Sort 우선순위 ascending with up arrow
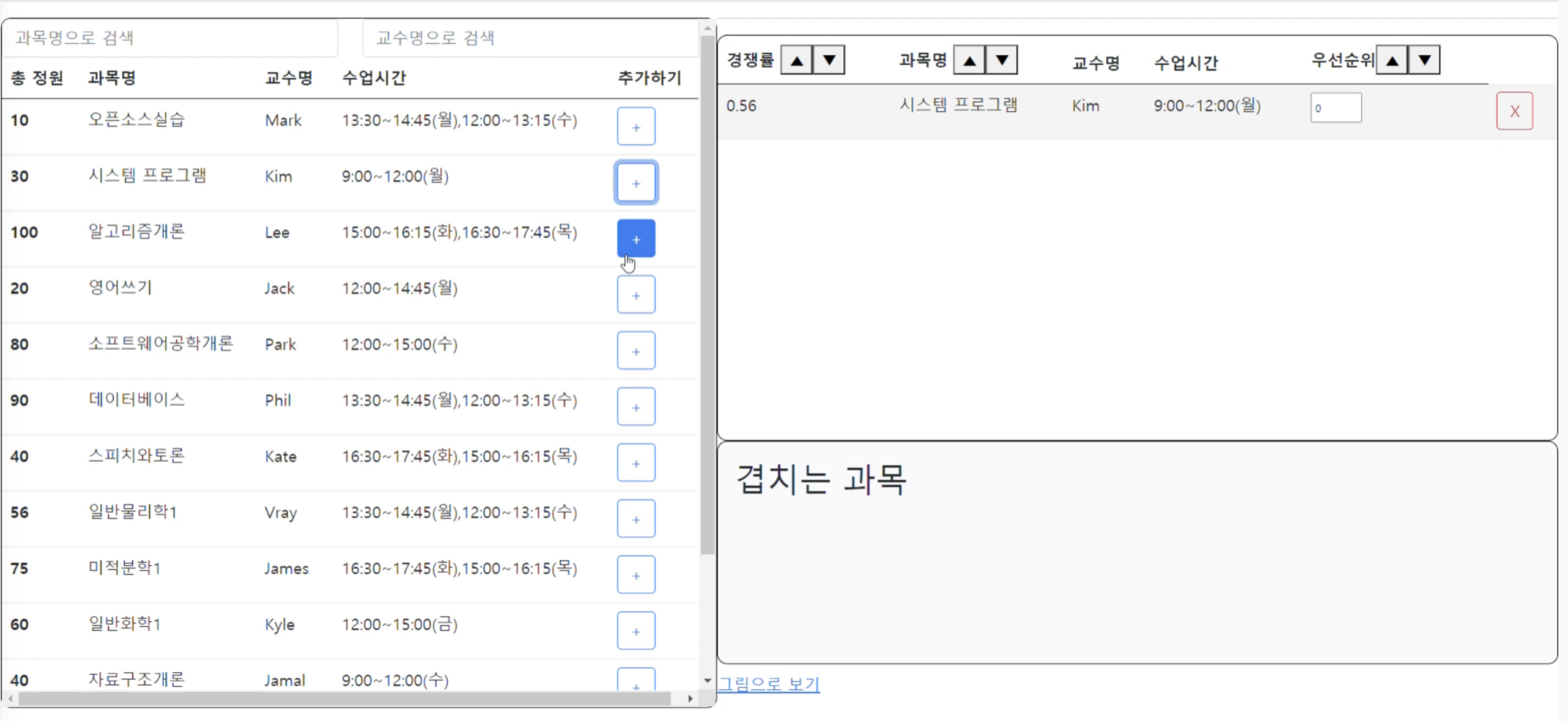 point(1392,60)
